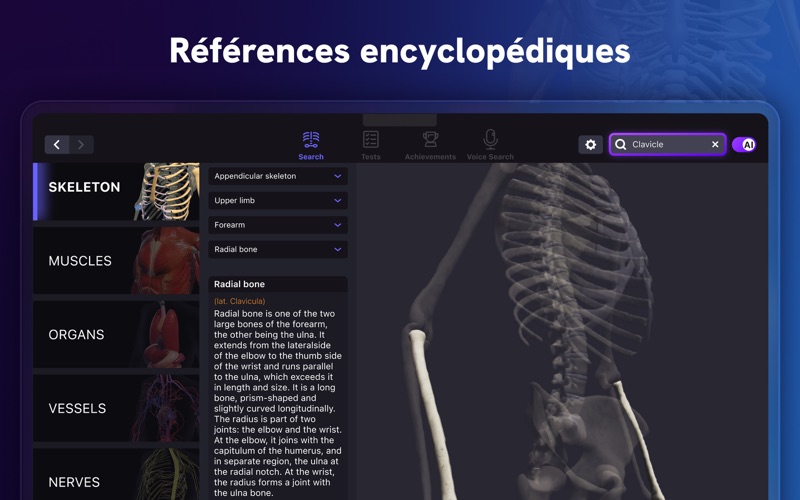Click the magnifier icon in search box
Image resolution: width=800 pixels, height=500 pixels.
point(620,144)
